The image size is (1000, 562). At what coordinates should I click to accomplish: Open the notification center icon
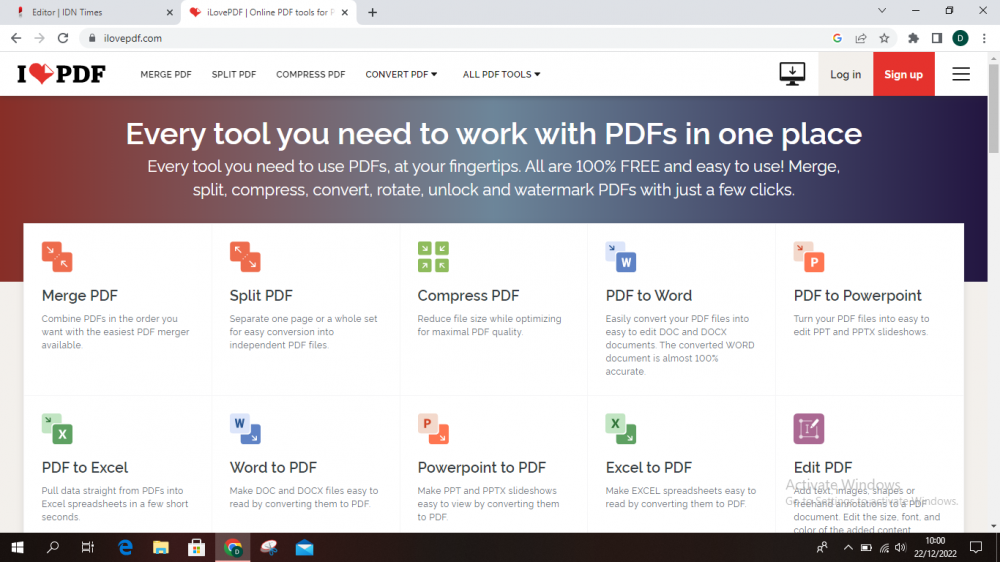[x=976, y=547]
